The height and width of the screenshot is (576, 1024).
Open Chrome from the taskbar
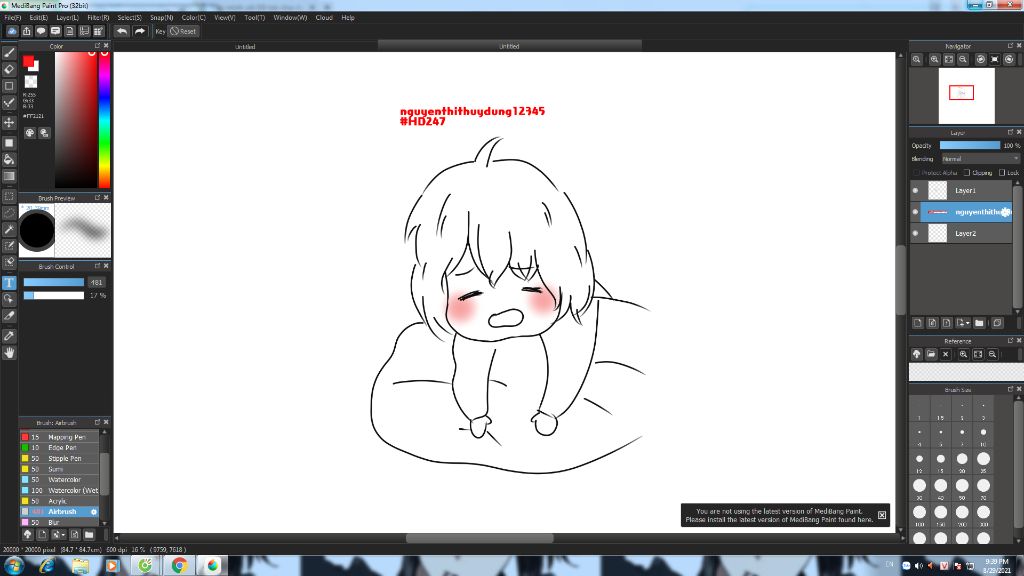pos(179,566)
